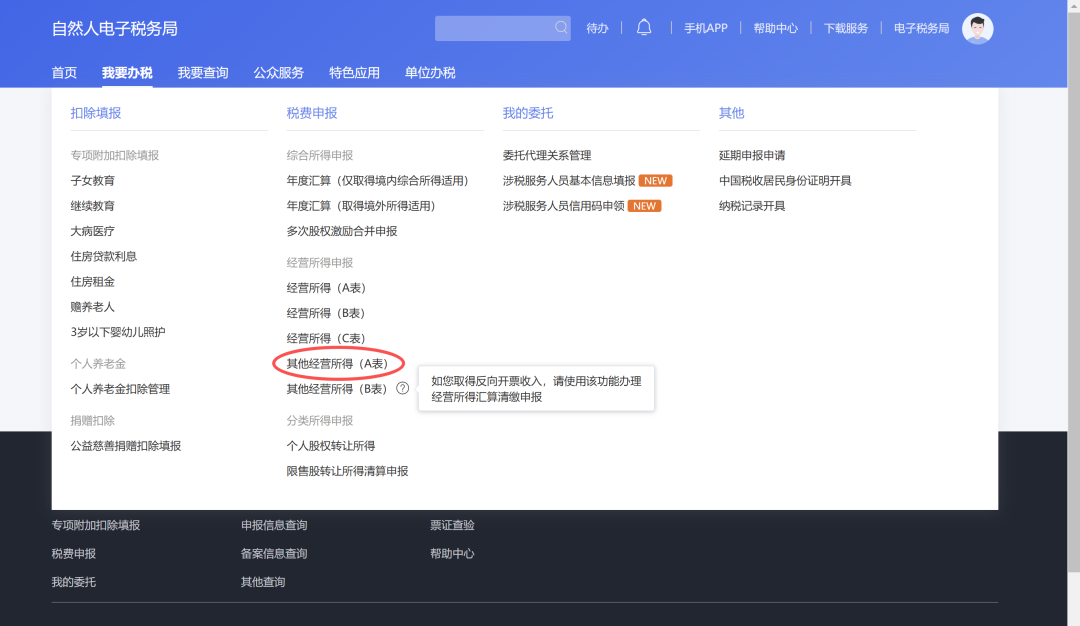Screen dimensions: 1080x626
Task: Open 多次股权激励合并申报
Action: click(x=342, y=231)
